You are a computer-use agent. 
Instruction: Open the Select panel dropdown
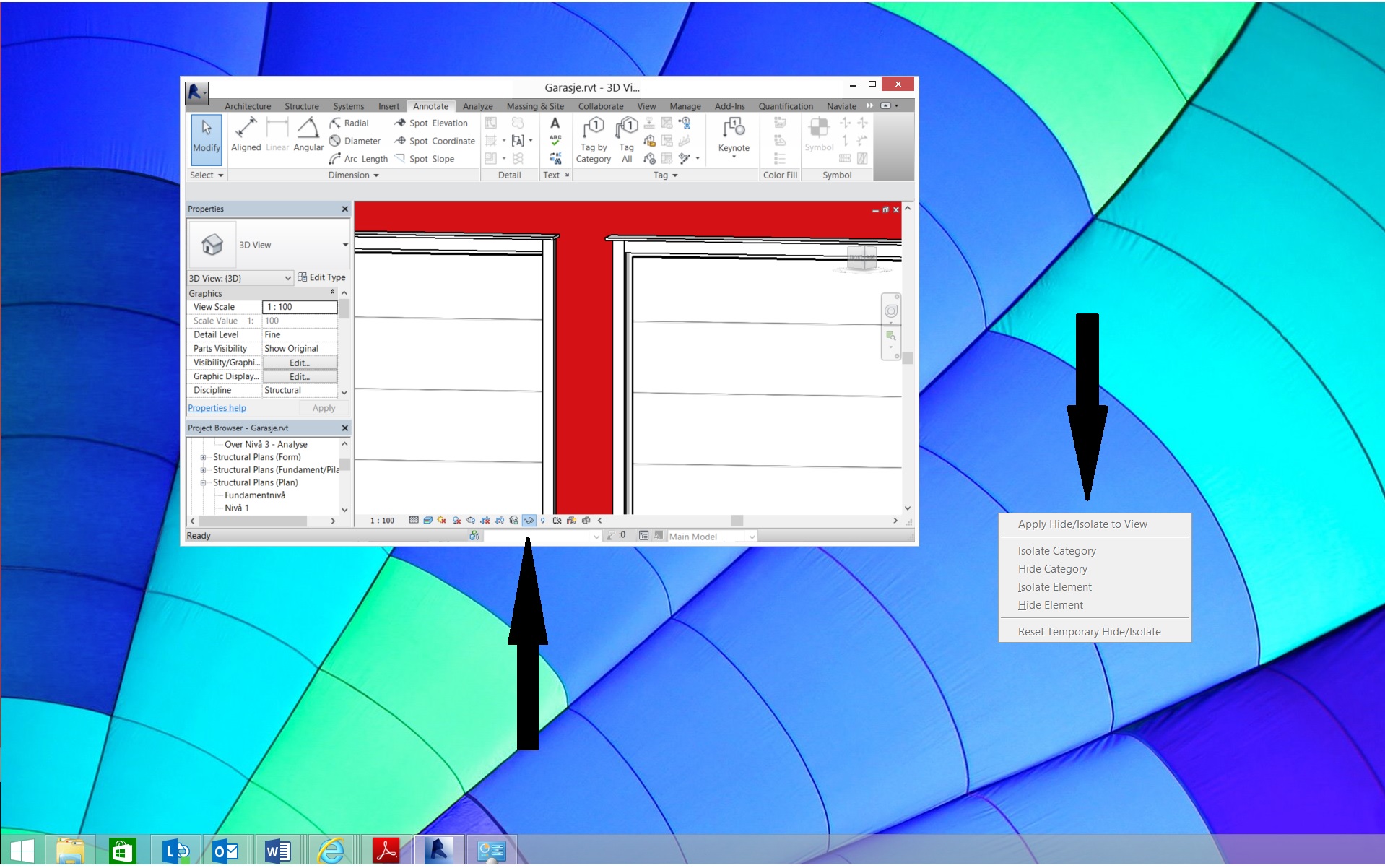click(x=207, y=175)
